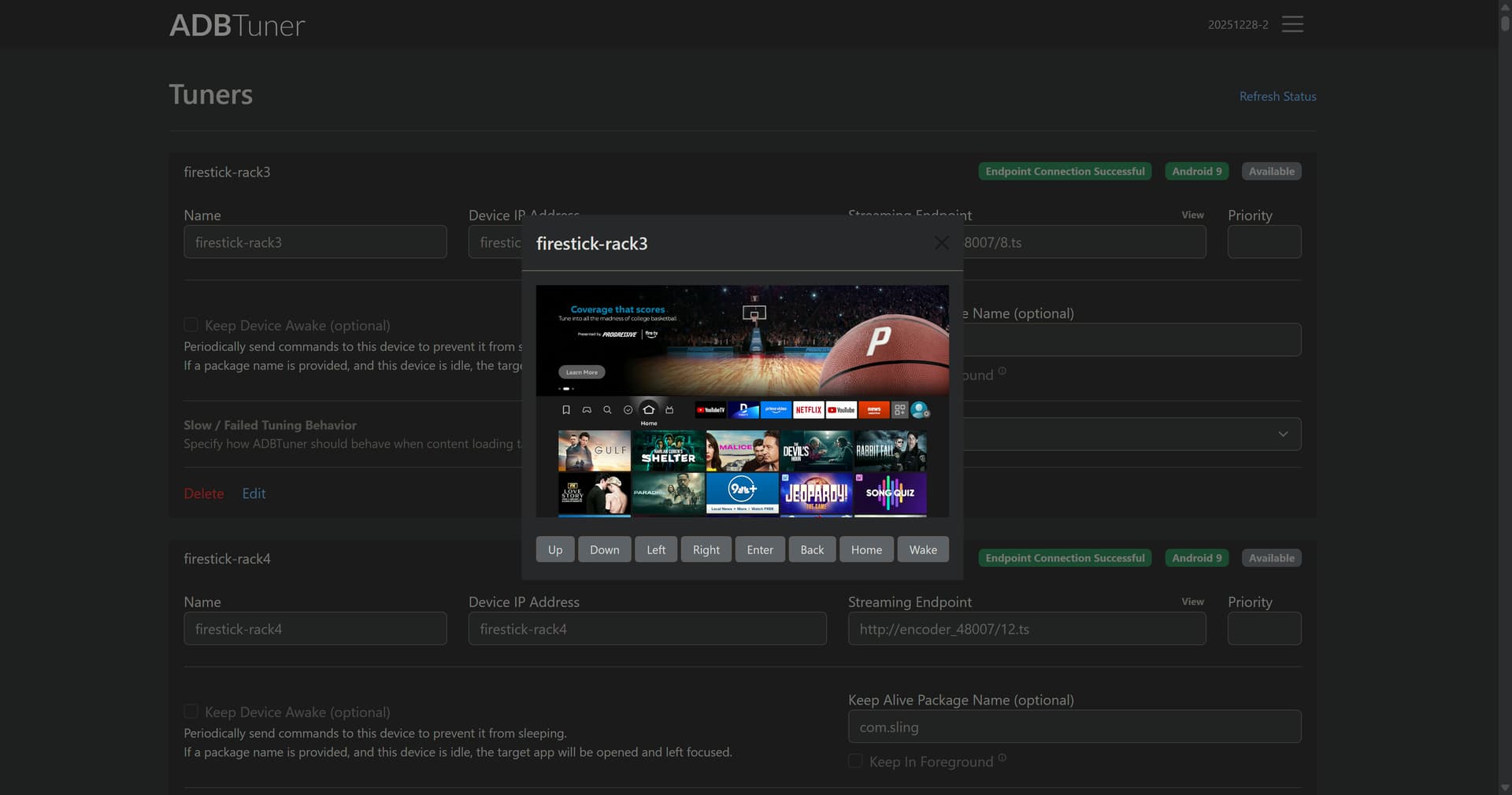Click the Prime Video icon in the preview

776,410
